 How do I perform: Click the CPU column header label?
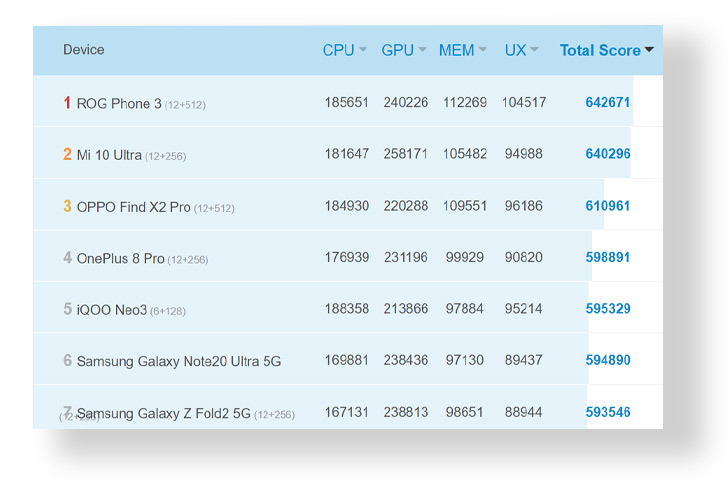click(338, 50)
